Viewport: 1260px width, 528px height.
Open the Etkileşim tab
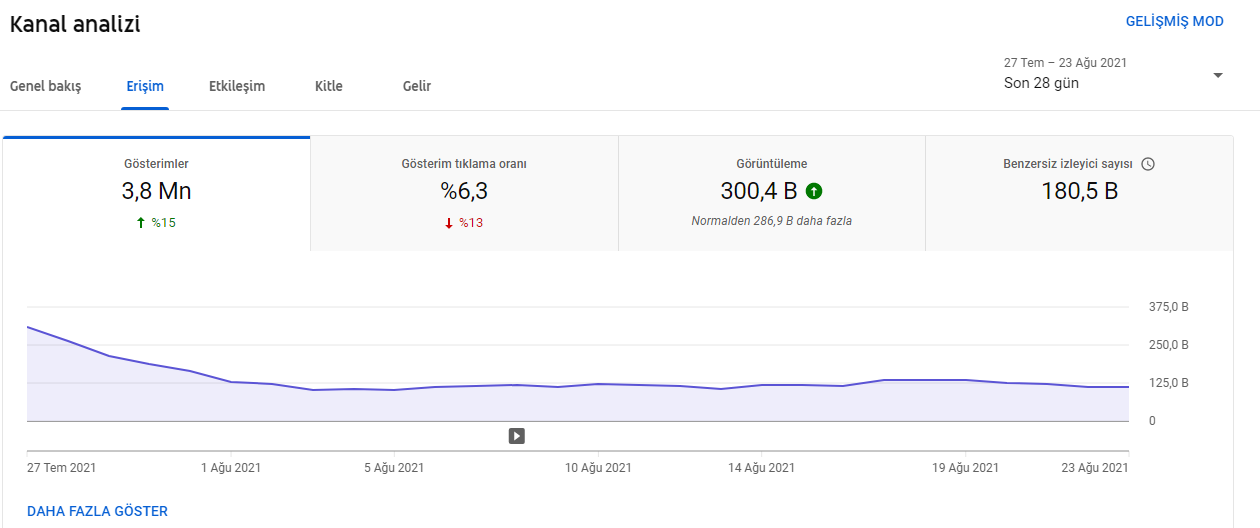[x=237, y=86]
